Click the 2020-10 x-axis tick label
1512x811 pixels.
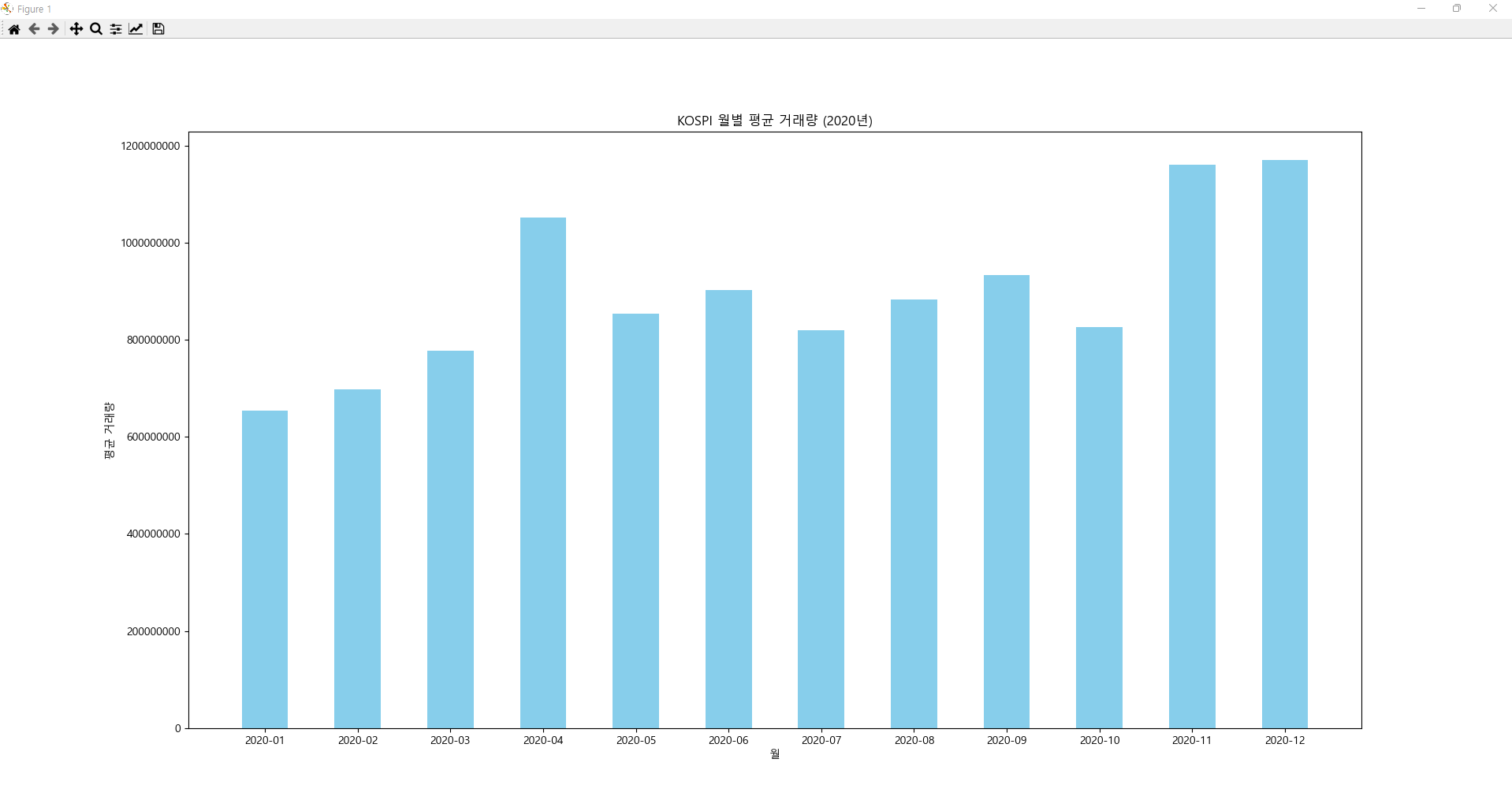(x=1100, y=740)
